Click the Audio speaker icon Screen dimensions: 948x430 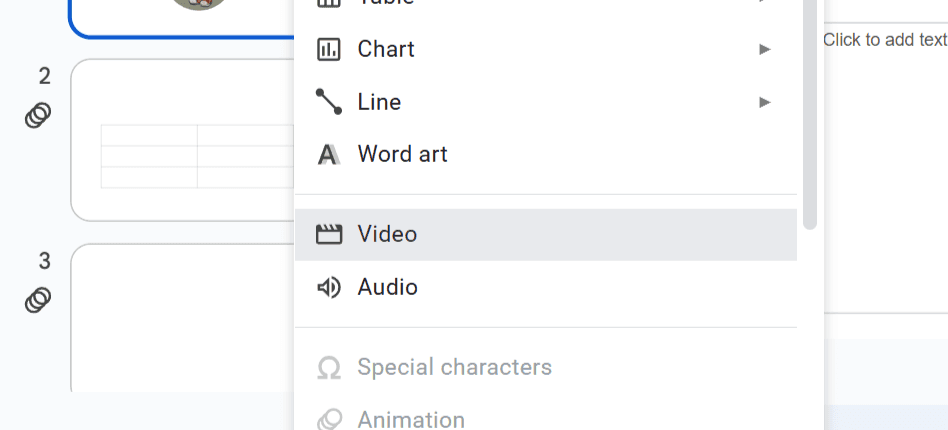(329, 287)
